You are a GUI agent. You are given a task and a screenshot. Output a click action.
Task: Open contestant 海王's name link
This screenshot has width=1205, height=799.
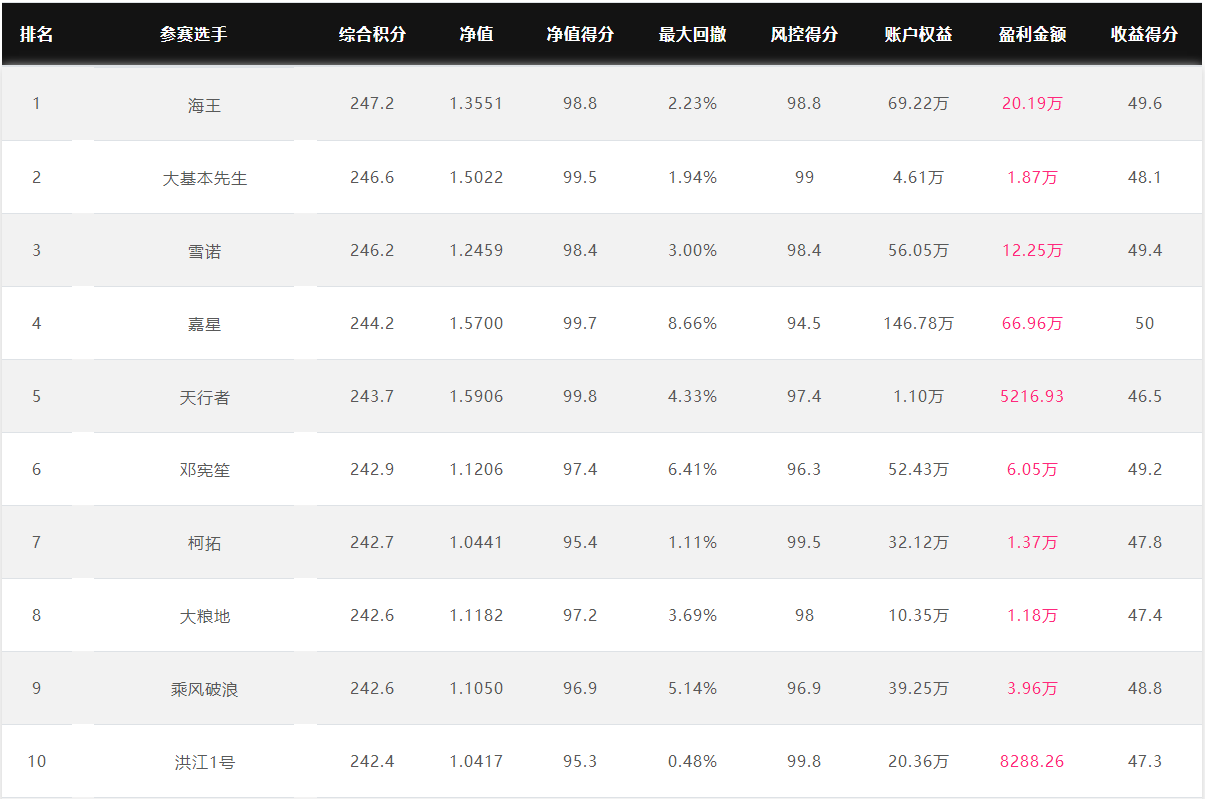click(204, 105)
